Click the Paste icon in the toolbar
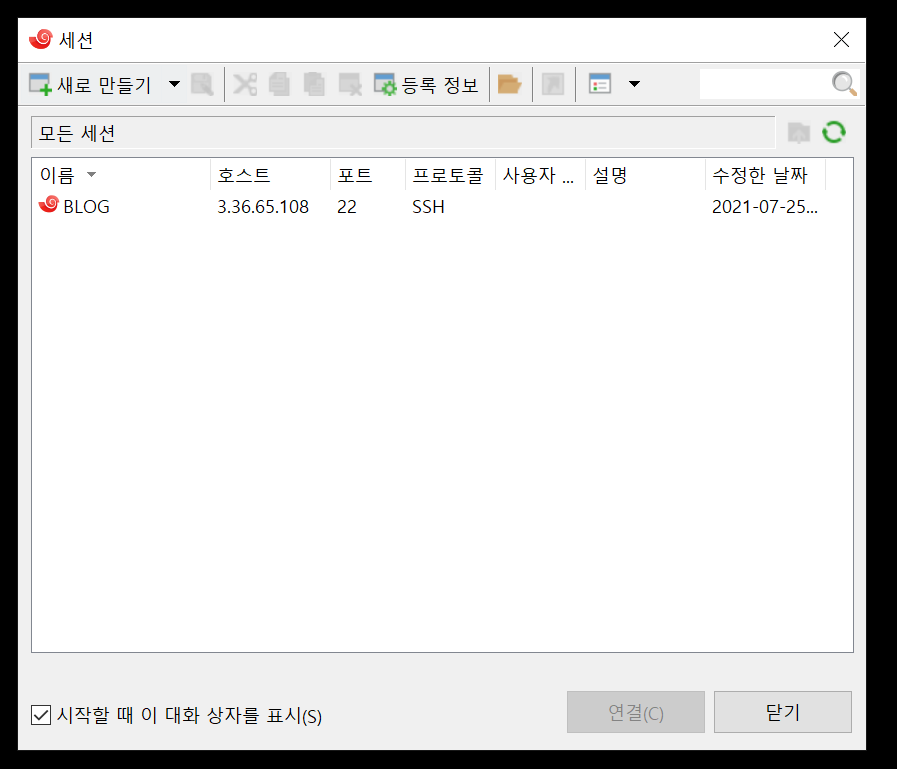Image resolution: width=897 pixels, height=769 pixels. point(314,85)
